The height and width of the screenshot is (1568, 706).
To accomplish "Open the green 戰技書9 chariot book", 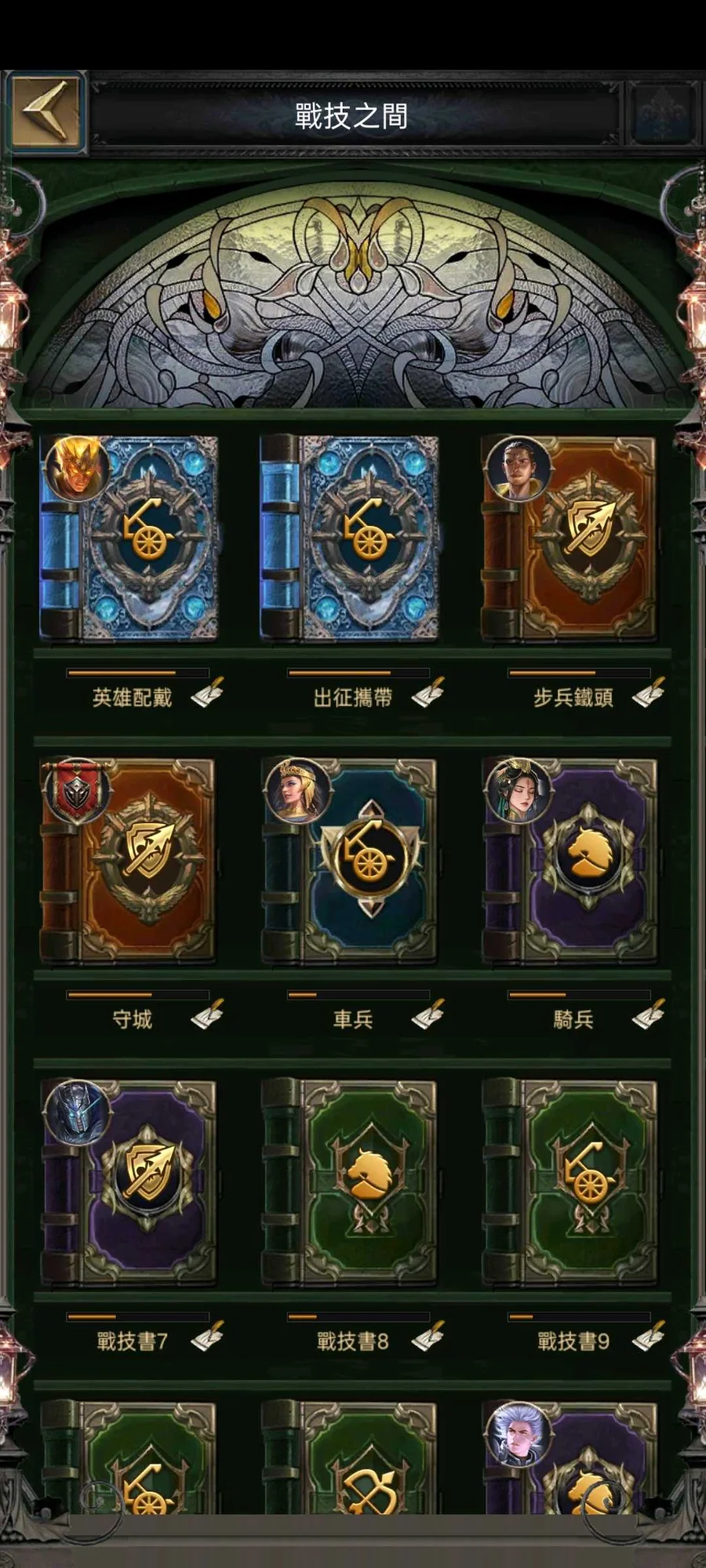I will click(x=570, y=1183).
